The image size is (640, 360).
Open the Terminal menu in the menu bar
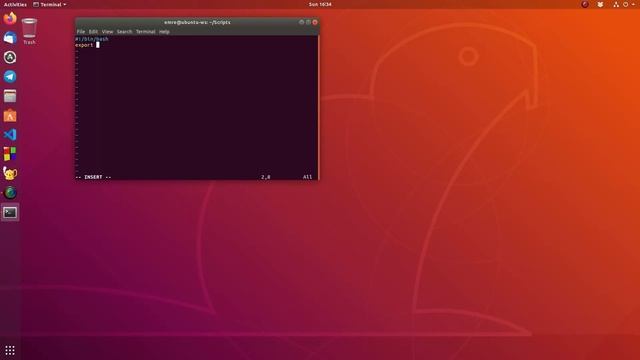coord(145,31)
